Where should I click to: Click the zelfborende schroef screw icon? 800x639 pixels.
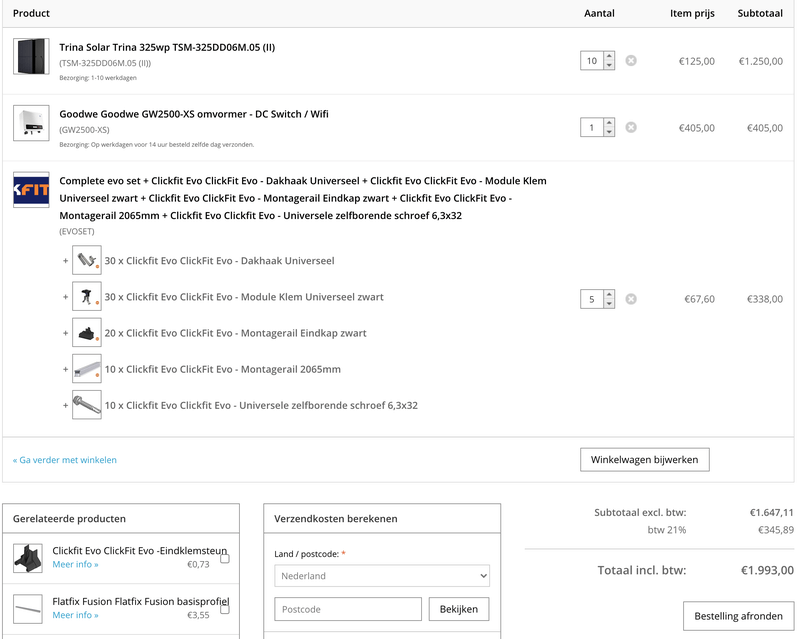[x=87, y=405]
